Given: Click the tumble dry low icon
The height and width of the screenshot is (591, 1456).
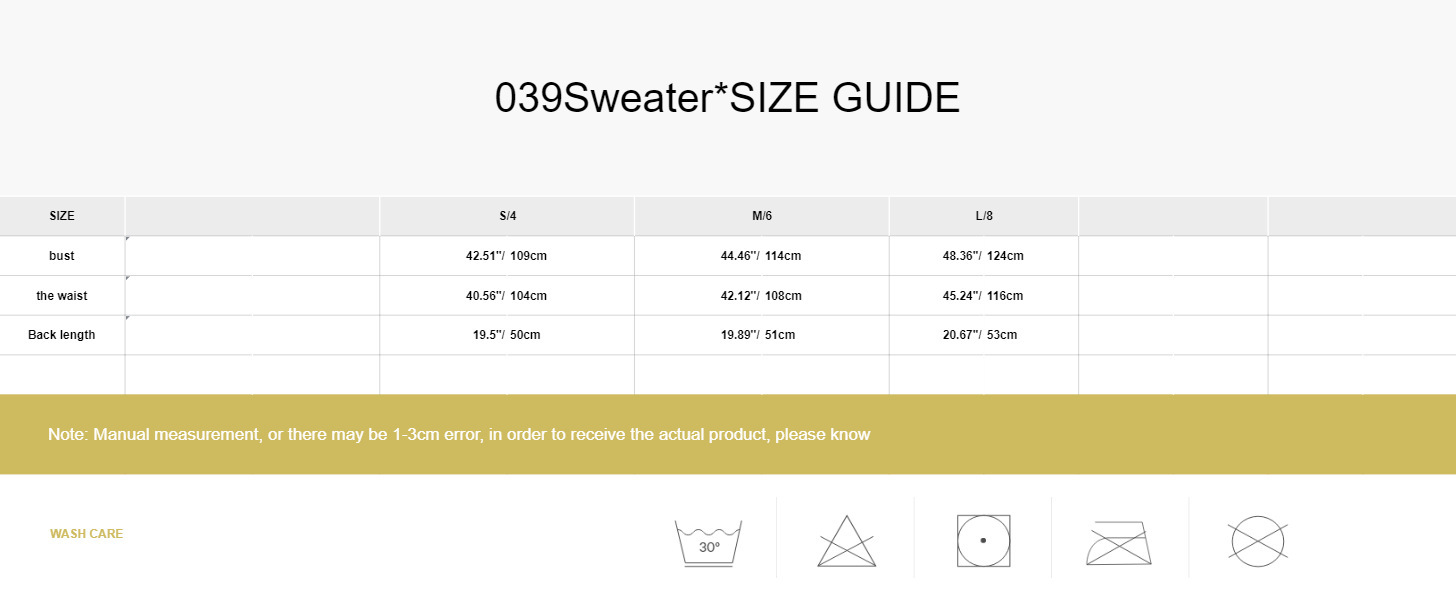Looking at the screenshot, I should 983,540.
